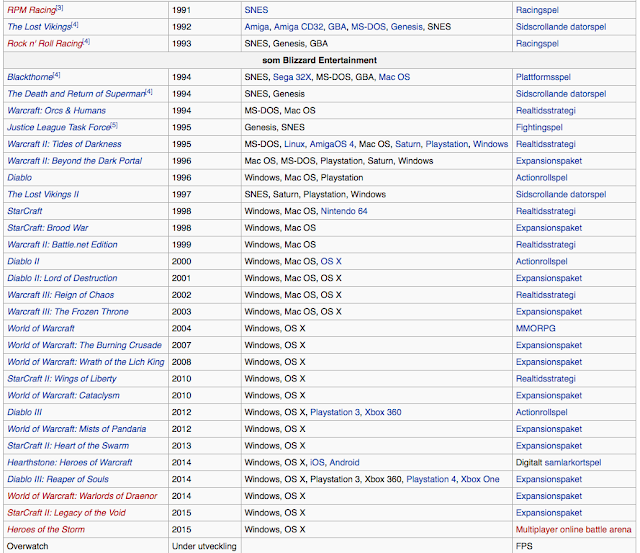Viewport: 640px width, 553px height.
Task: Click the Mac OS link in Blackthorne row
Action: tap(394, 77)
